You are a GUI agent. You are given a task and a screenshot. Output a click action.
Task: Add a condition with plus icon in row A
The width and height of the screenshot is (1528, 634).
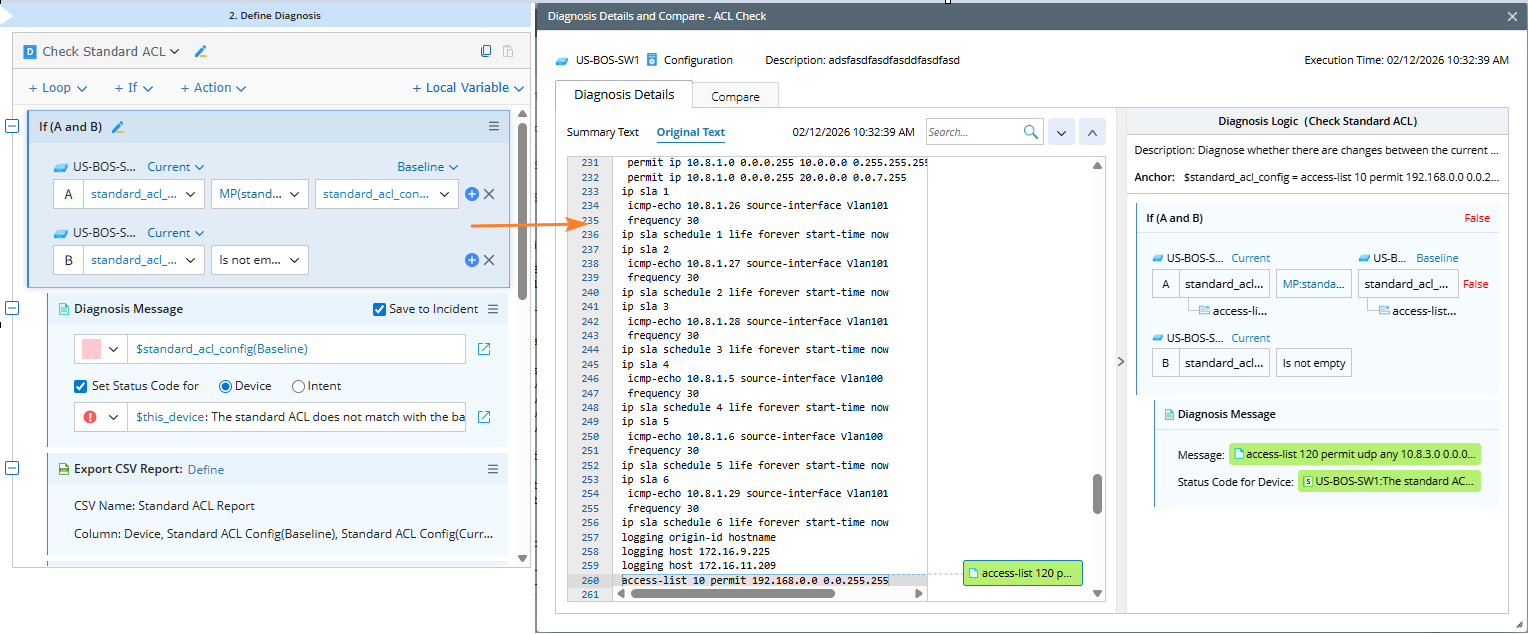click(472, 194)
